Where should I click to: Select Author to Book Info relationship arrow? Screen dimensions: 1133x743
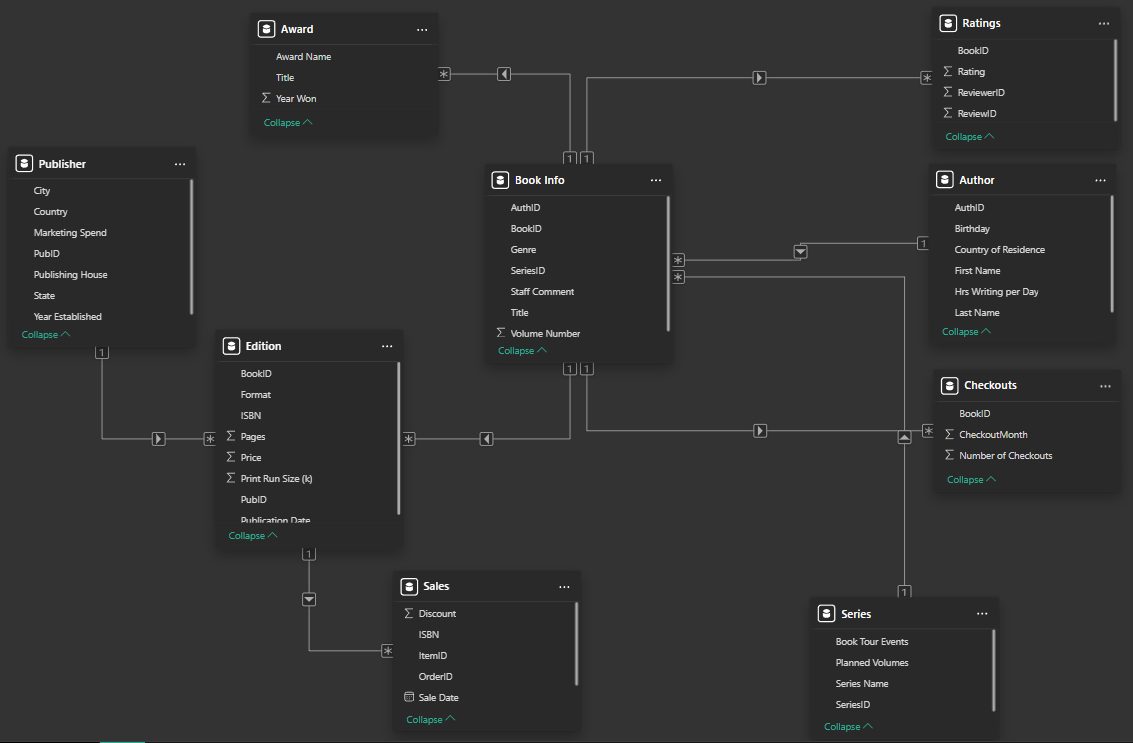pos(801,252)
